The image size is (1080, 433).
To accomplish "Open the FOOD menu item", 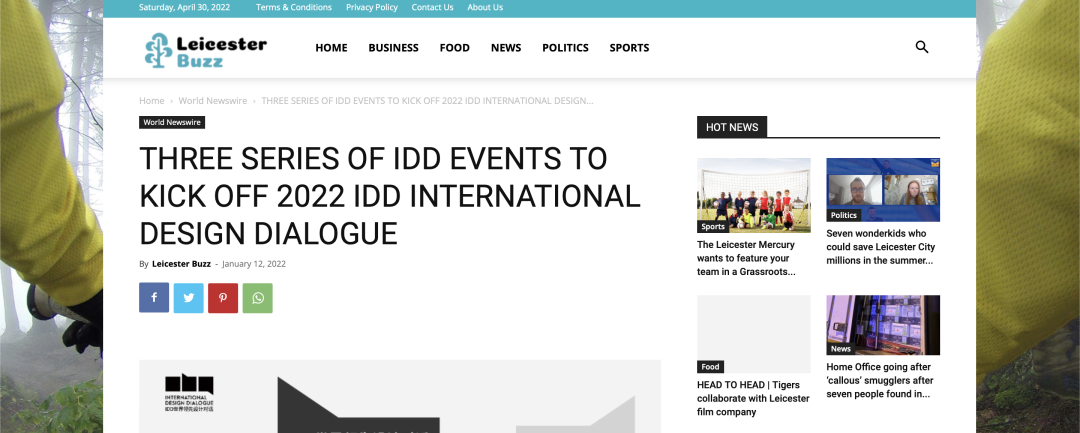I will [455, 47].
